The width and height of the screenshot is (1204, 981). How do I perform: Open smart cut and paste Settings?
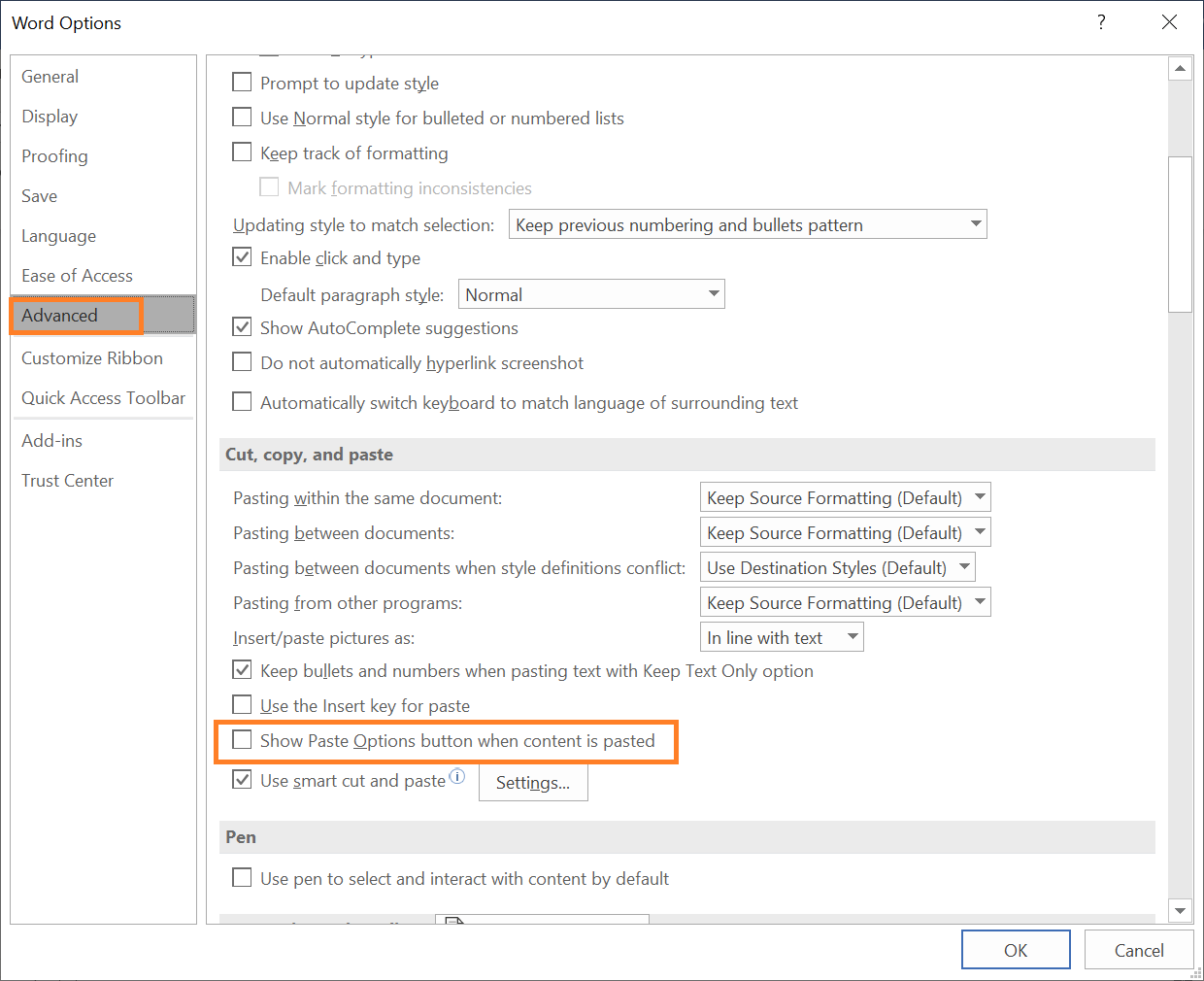pyautogui.click(x=532, y=782)
